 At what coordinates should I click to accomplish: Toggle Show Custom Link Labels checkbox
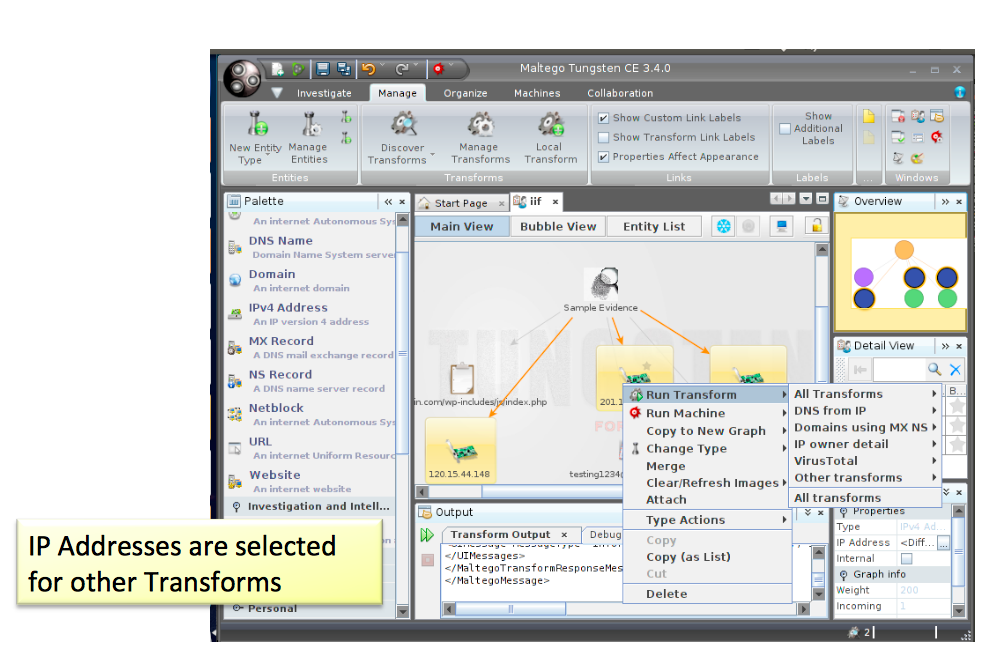(604, 118)
